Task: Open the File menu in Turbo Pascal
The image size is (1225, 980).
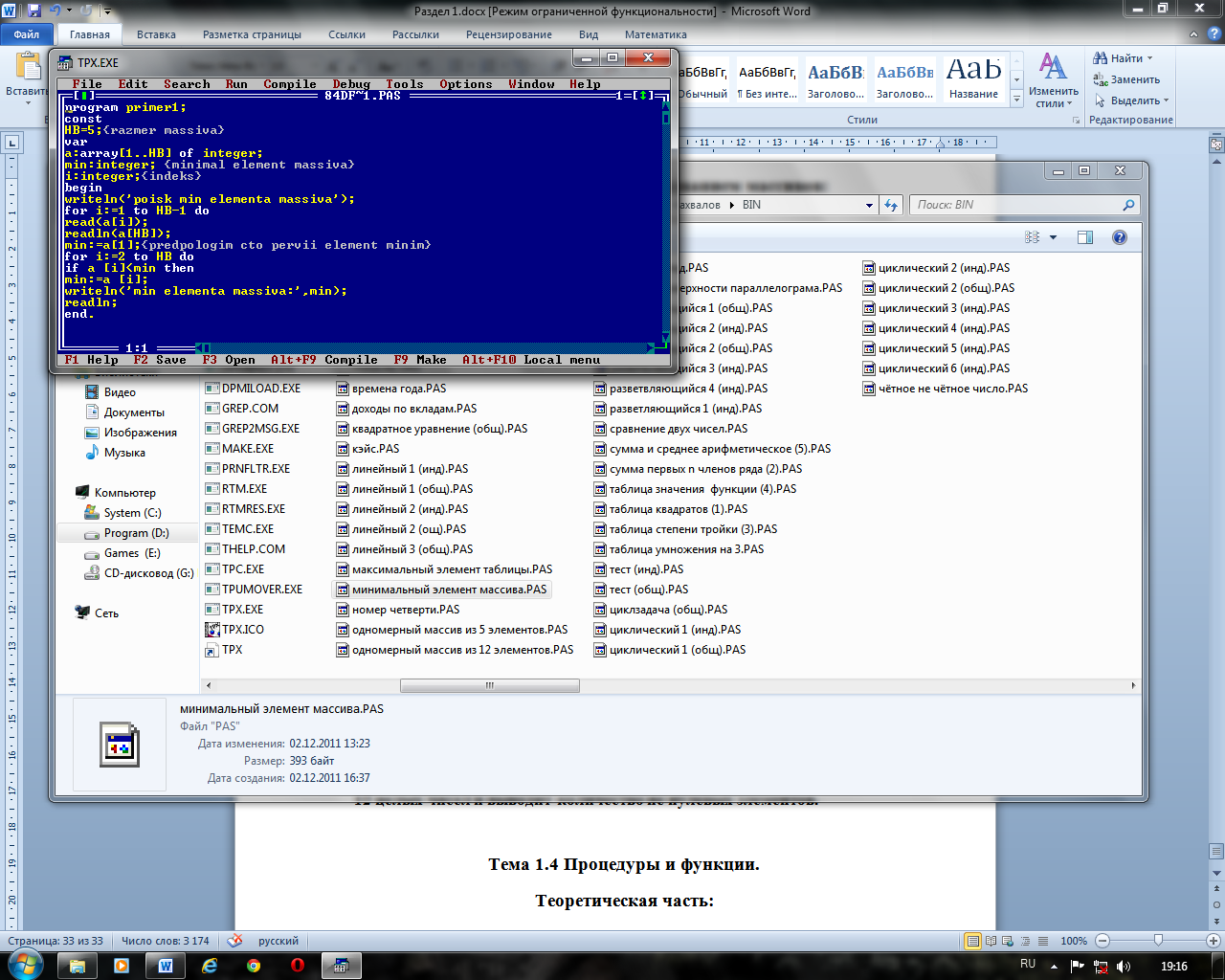Action: coord(87,84)
